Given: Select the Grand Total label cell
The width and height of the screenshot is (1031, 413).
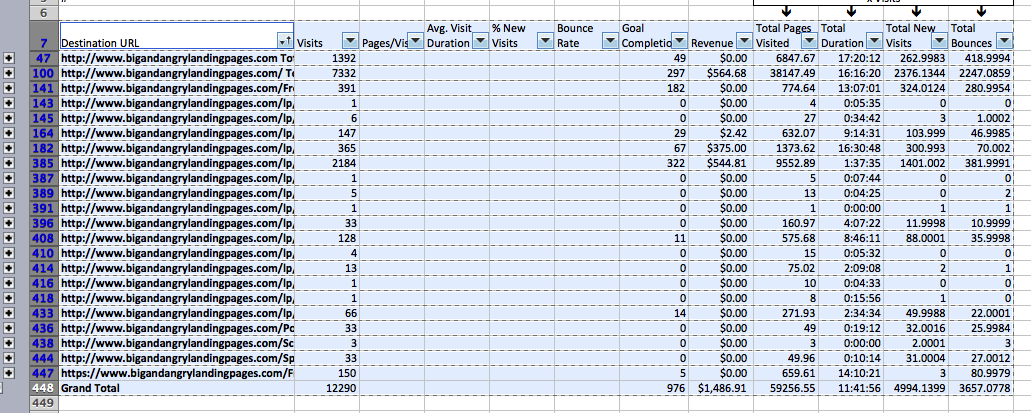Looking at the screenshot, I should [176, 388].
